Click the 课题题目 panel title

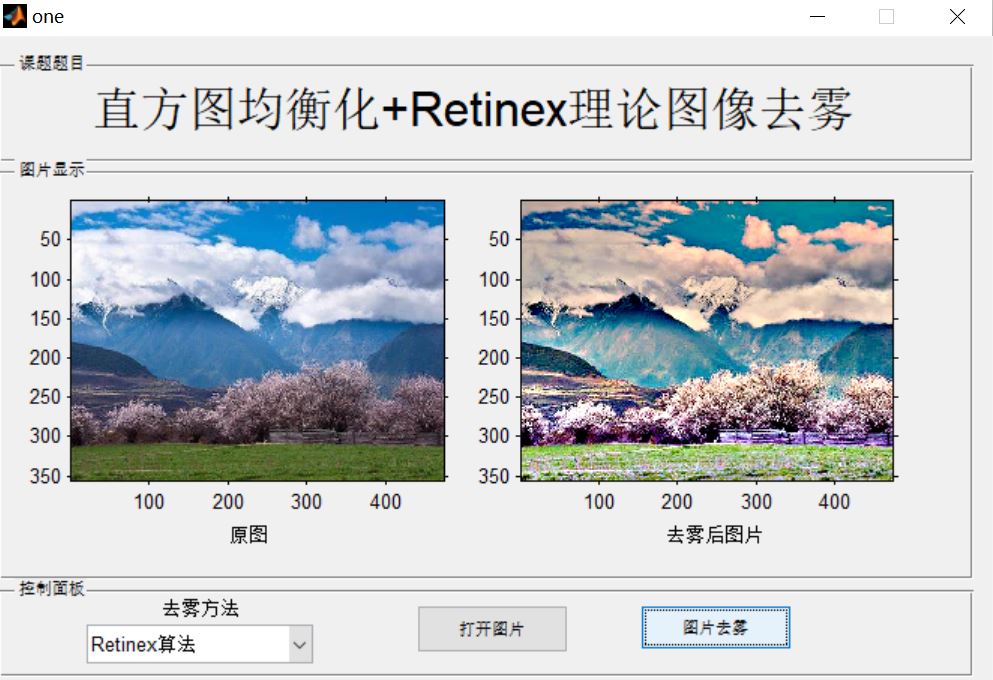(51, 63)
